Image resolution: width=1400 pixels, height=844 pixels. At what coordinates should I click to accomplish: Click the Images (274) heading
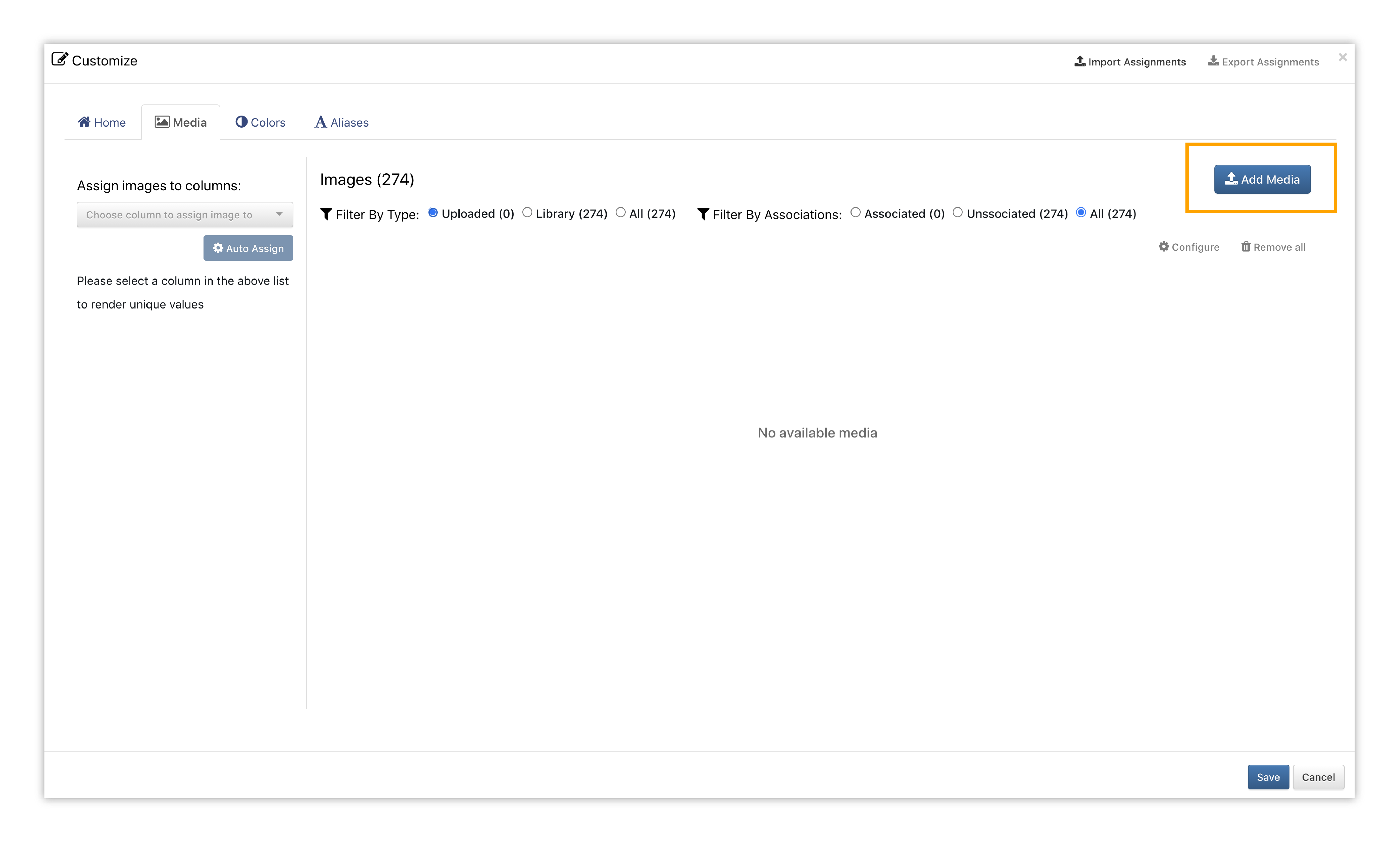(367, 179)
